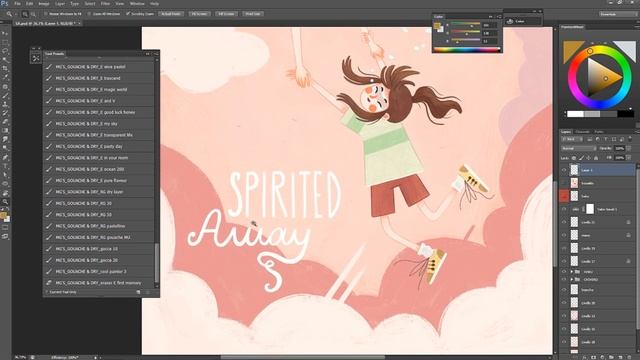This screenshot has height=360, width=640.
Task: Open the layer Kind filter dropdown
Action: pos(572,139)
